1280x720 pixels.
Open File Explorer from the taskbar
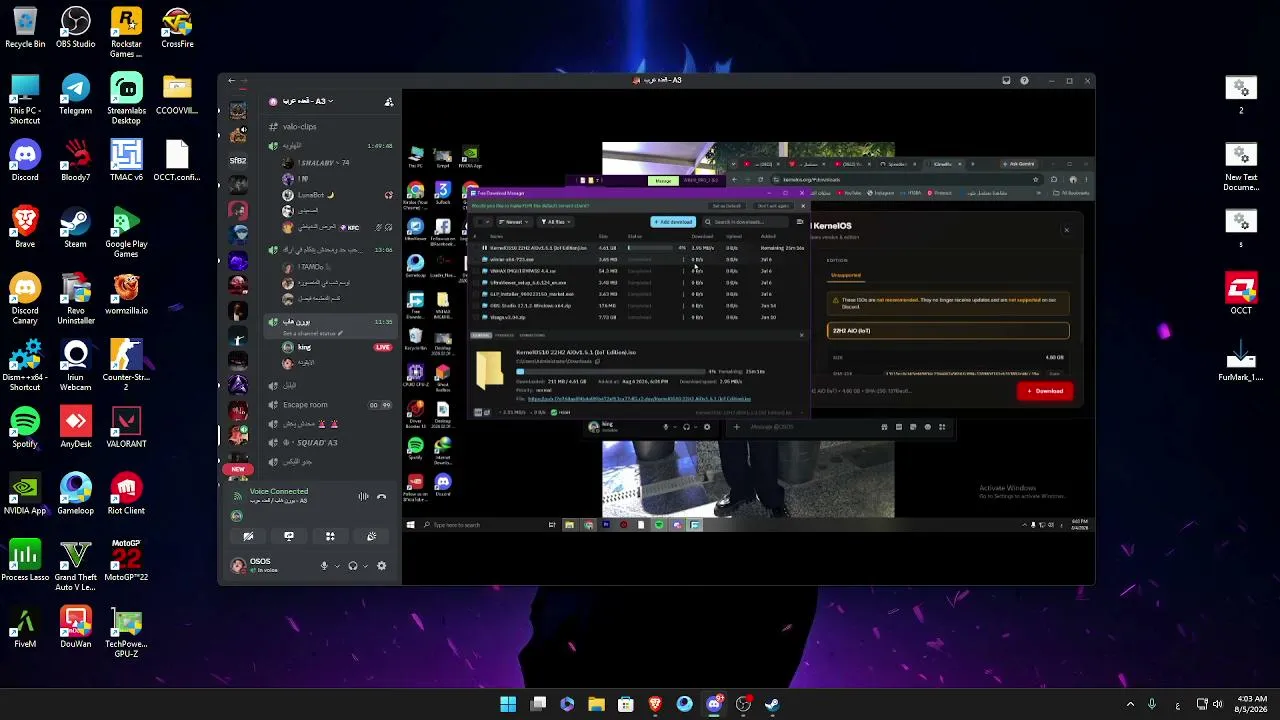[x=596, y=704]
